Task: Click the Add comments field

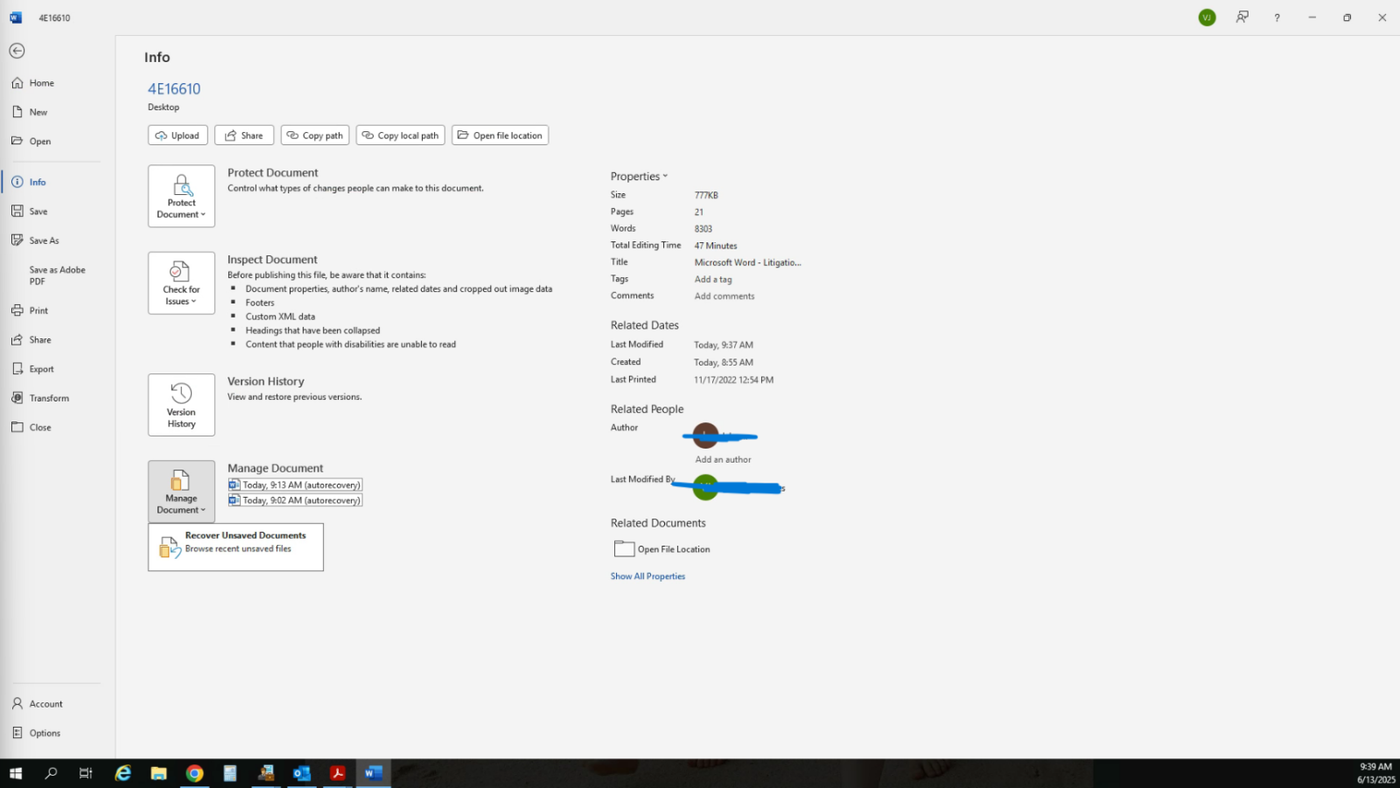Action: point(725,296)
